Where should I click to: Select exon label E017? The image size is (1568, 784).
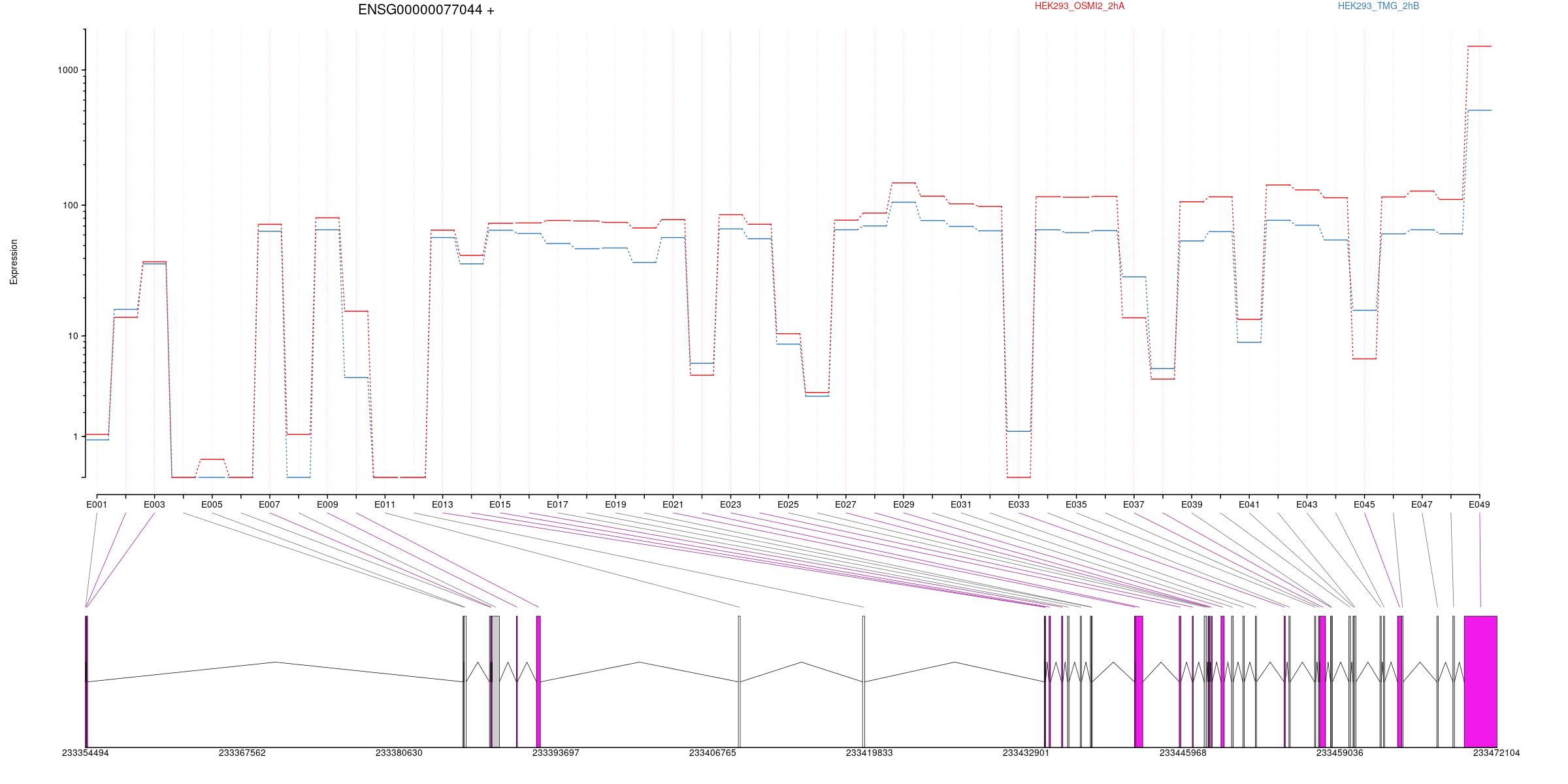pos(557,504)
